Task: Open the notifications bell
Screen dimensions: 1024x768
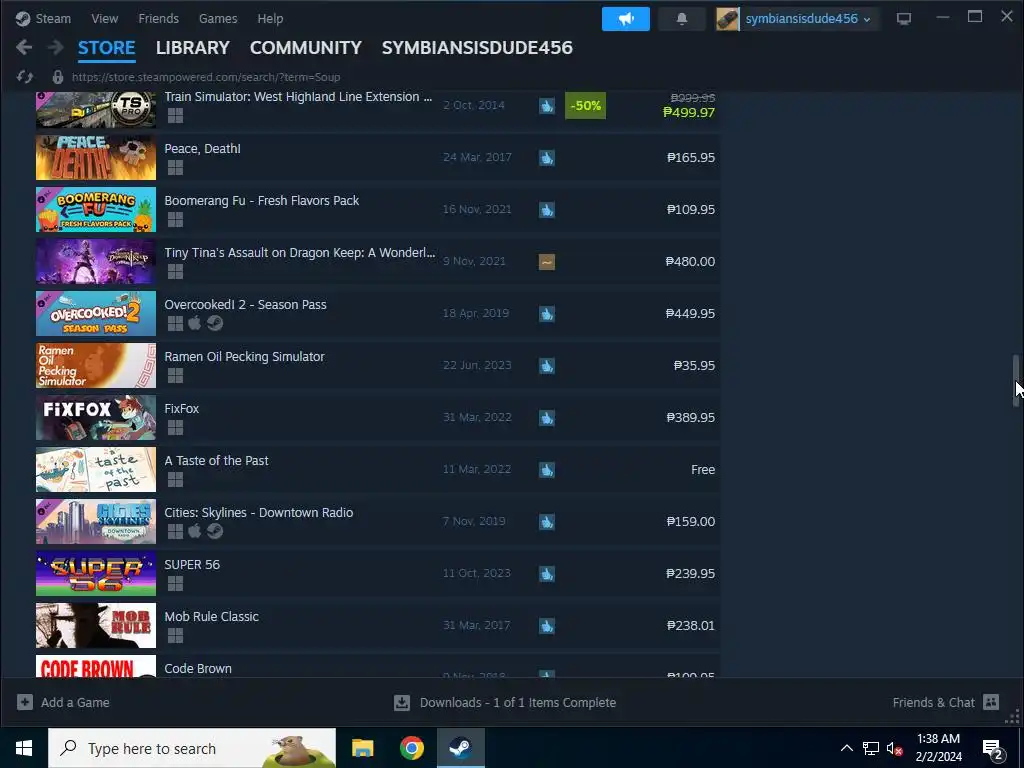Action: (x=682, y=19)
